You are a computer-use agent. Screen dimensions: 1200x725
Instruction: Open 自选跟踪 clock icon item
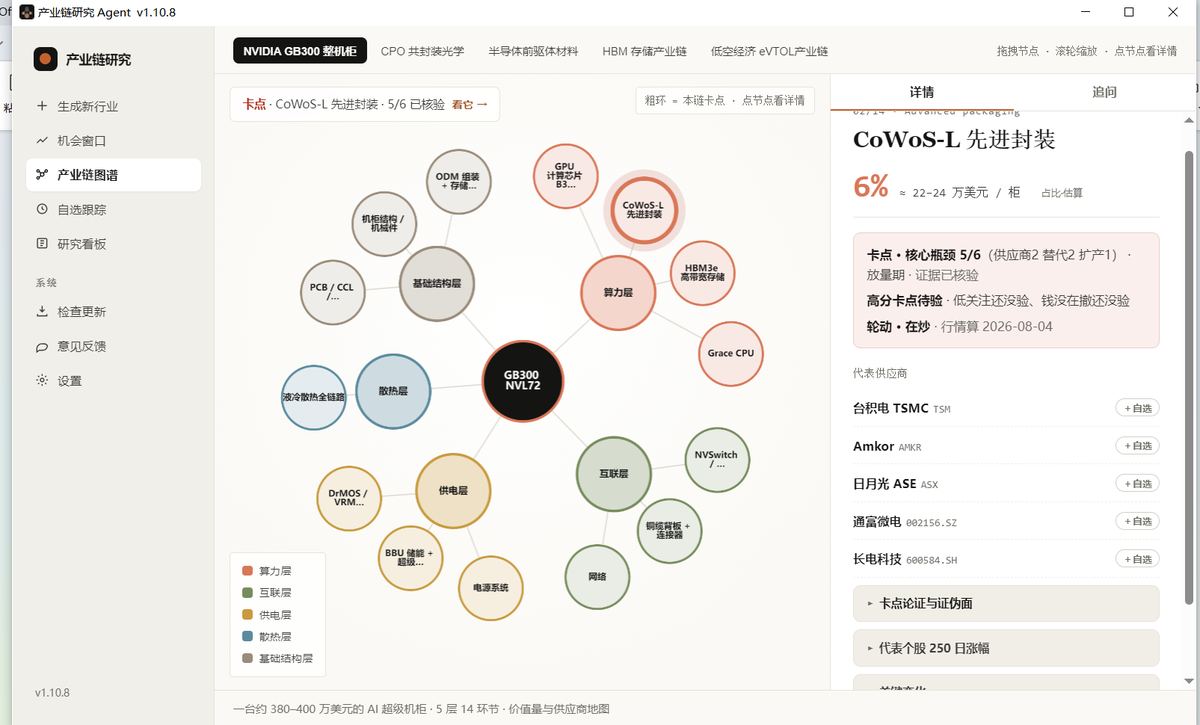[41, 210]
